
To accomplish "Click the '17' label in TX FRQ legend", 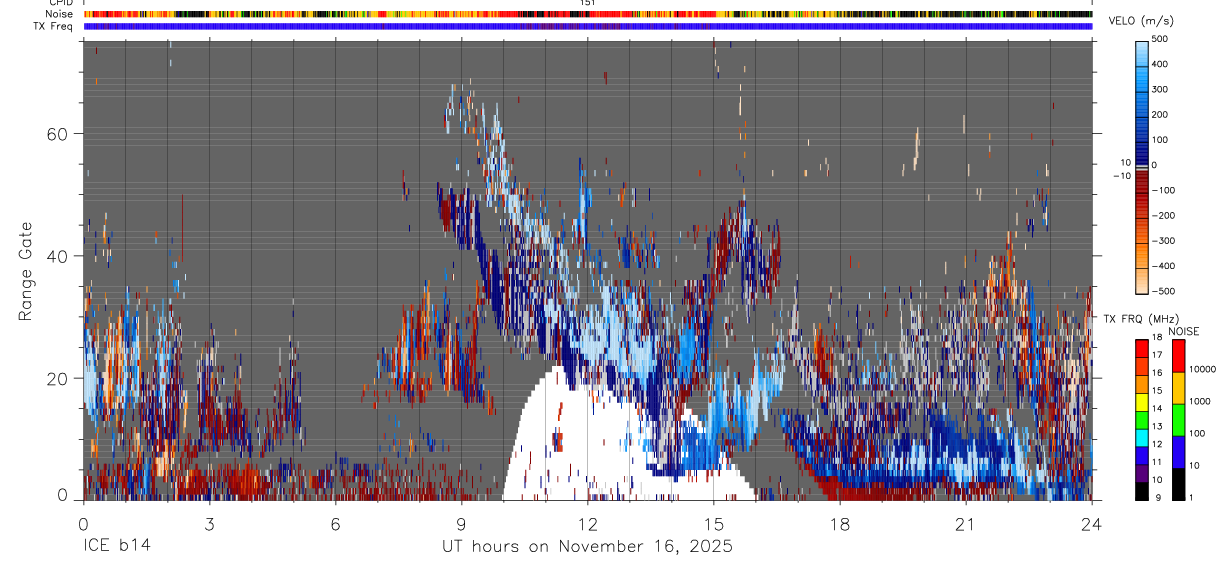I will 1158,356.
